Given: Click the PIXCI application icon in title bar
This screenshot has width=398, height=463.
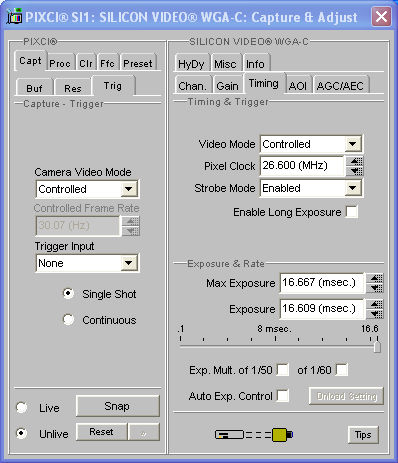Looking at the screenshot, I should (15, 16).
